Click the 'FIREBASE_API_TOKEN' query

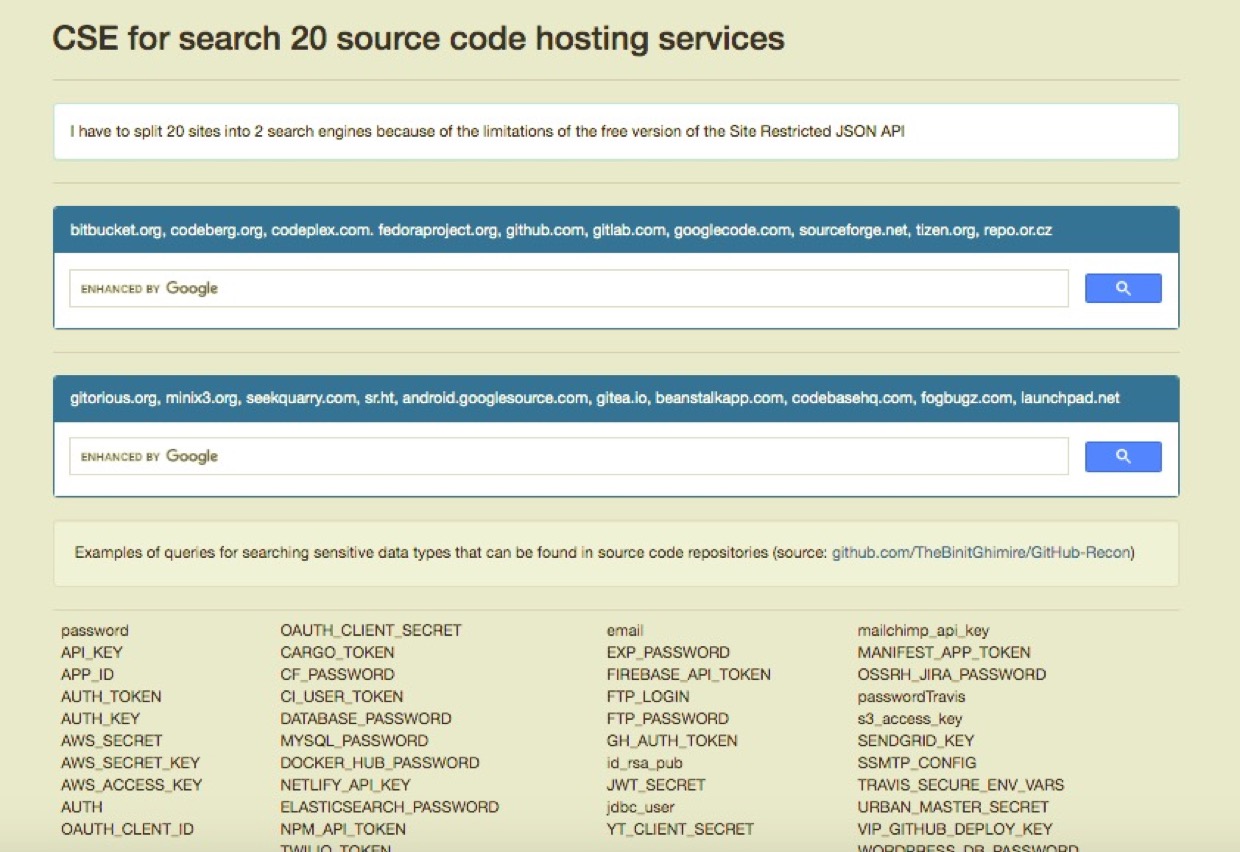point(689,674)
